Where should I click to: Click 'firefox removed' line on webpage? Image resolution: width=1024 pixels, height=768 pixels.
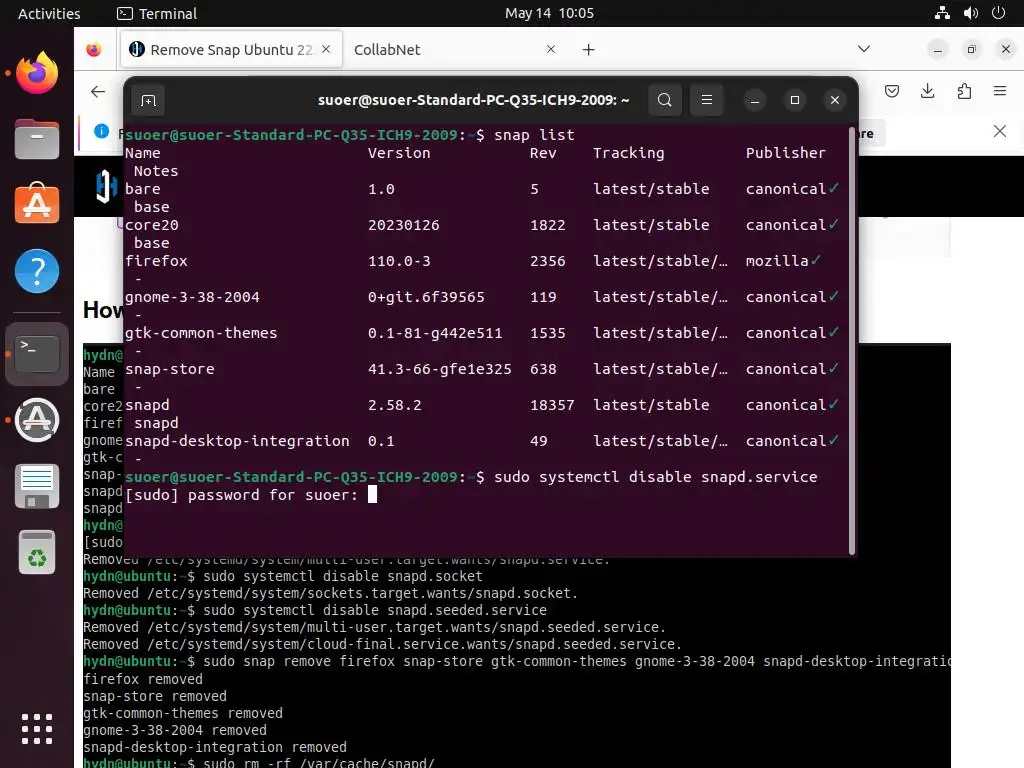click(x=143, y=679)
